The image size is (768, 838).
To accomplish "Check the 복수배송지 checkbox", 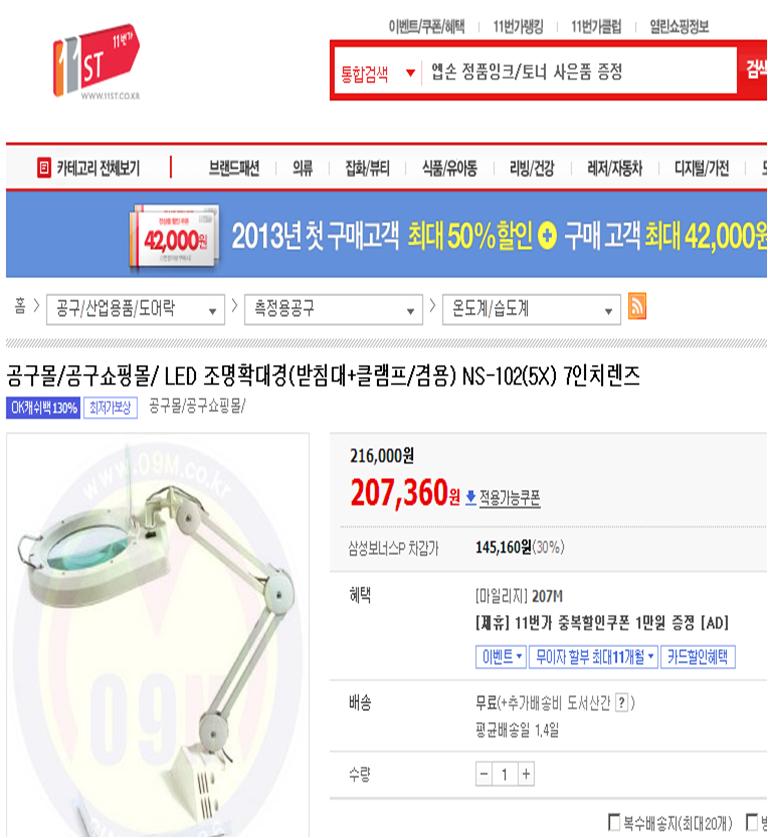I will [614, 821].
